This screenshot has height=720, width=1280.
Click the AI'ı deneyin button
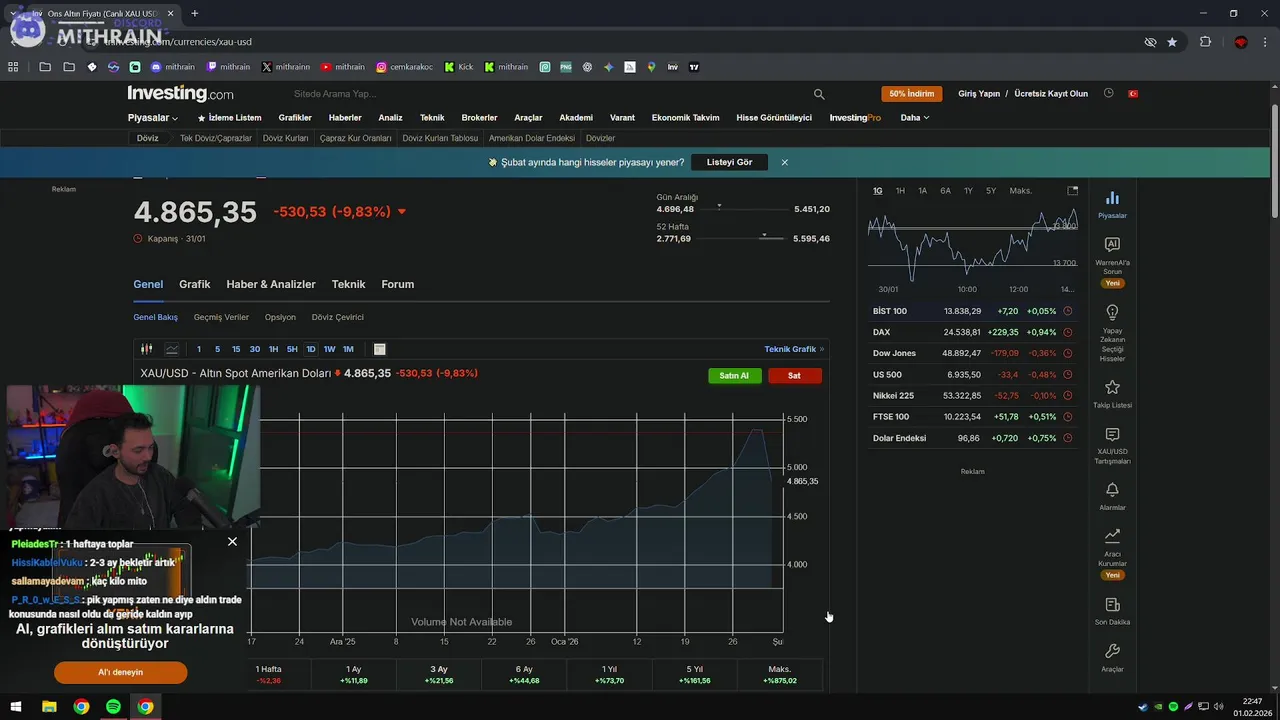[x=120, y=672]
